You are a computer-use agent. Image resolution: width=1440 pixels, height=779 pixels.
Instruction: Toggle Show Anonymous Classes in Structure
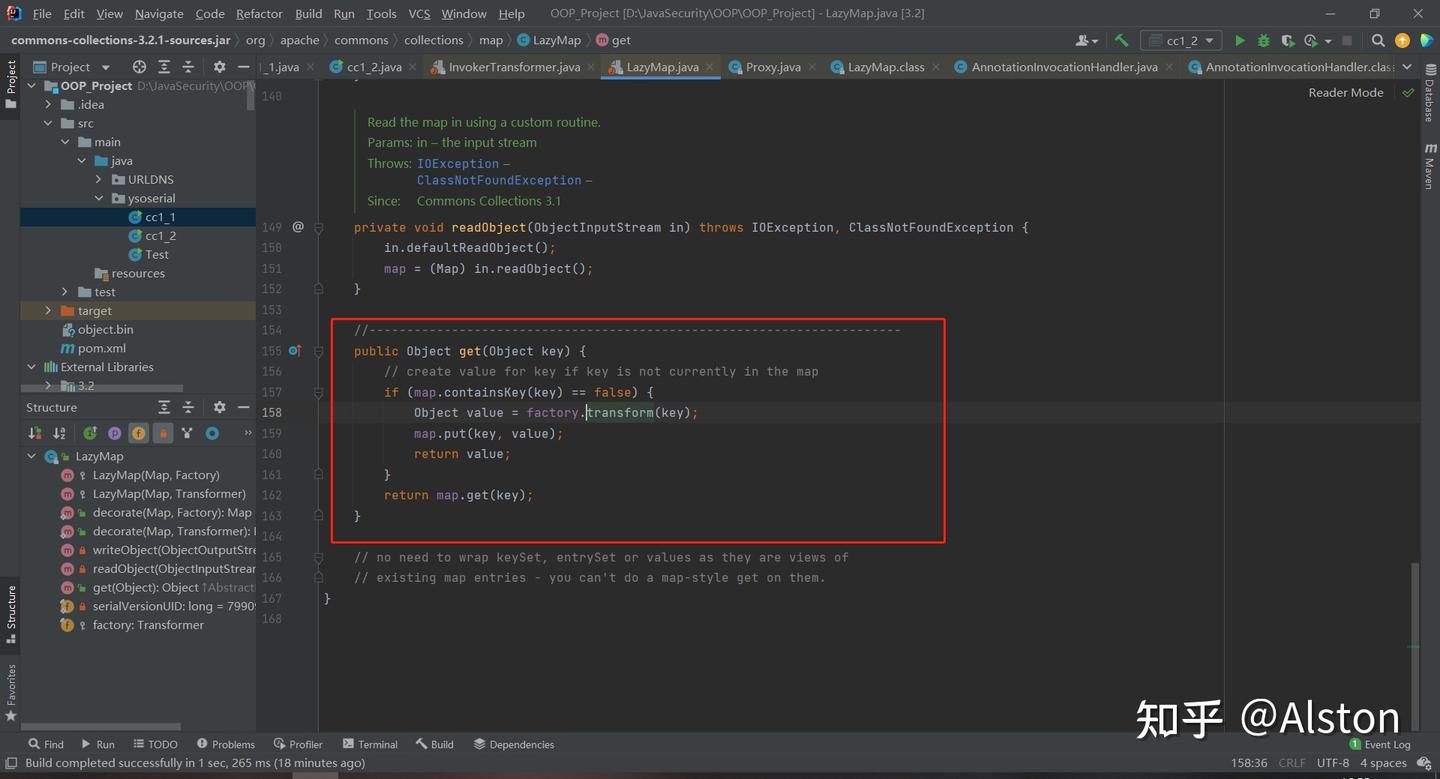point(187,433)
